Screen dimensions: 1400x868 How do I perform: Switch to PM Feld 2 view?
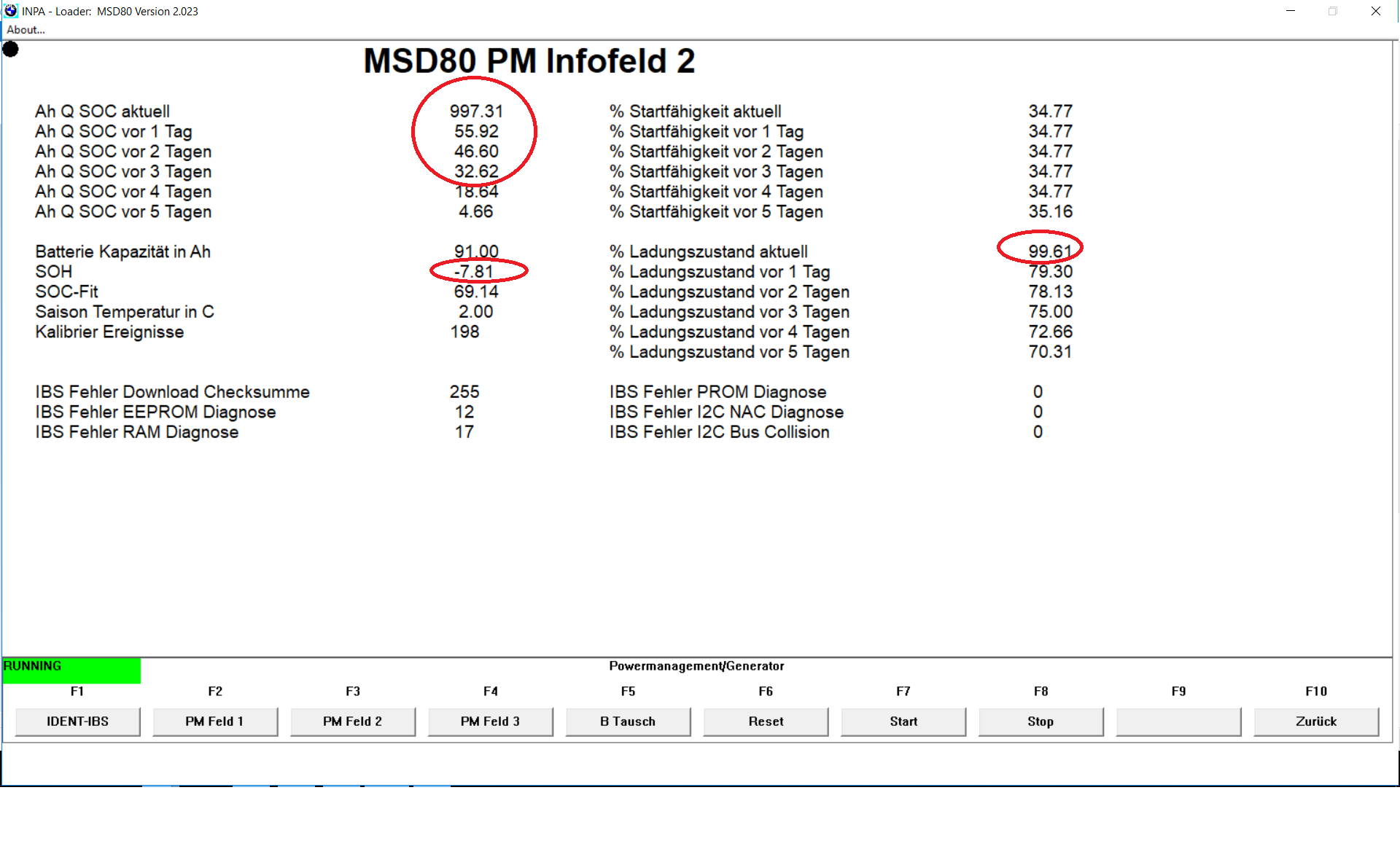(352, 721)
